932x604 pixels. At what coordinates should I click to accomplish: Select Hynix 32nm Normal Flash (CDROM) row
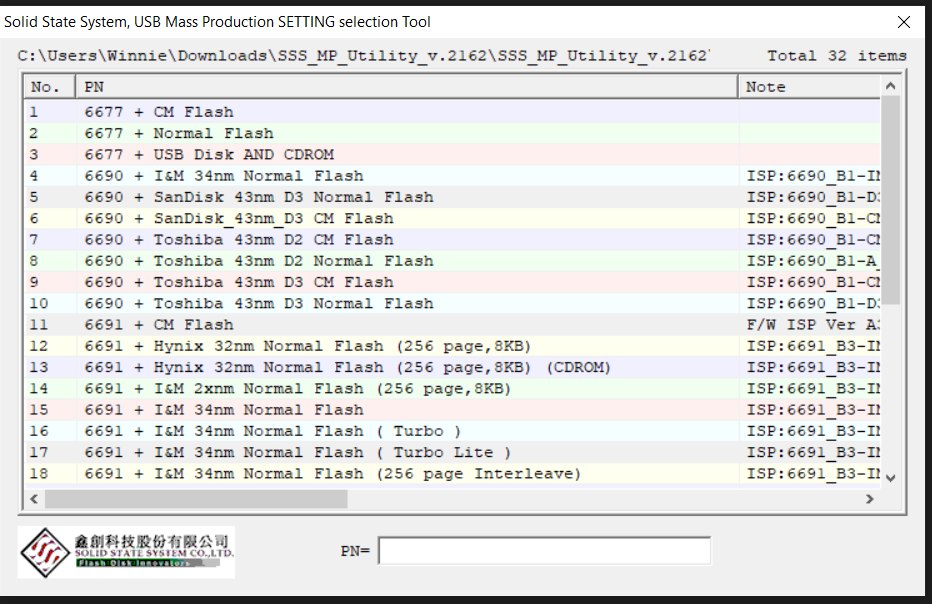pyautogui.click(x=453, y=367)
